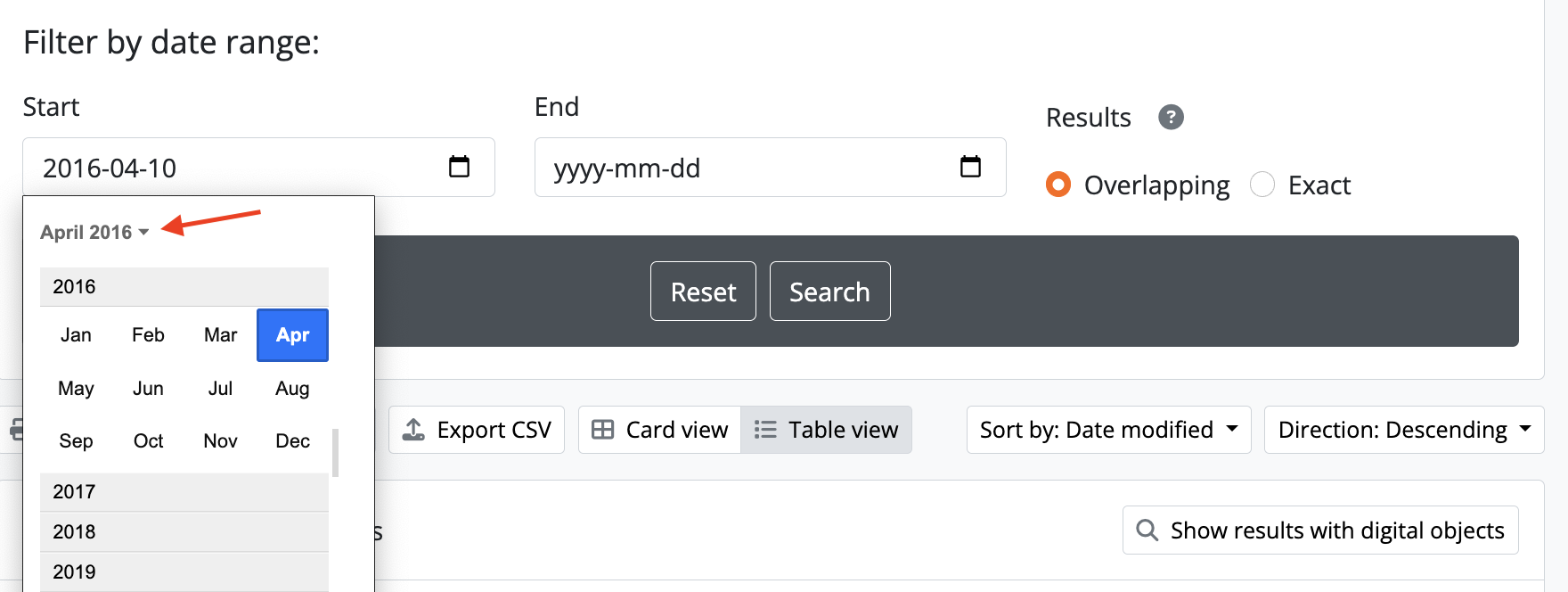Image resolution: width=1568 pixels, height=592 pixels.
Task: Open the End date calendar icon
Action: [x=970, y=167]
